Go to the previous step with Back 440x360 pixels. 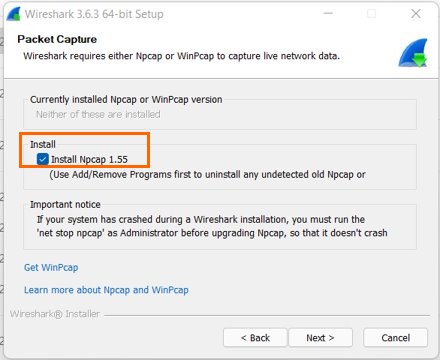pyautogui.click(x=255, y=338)
